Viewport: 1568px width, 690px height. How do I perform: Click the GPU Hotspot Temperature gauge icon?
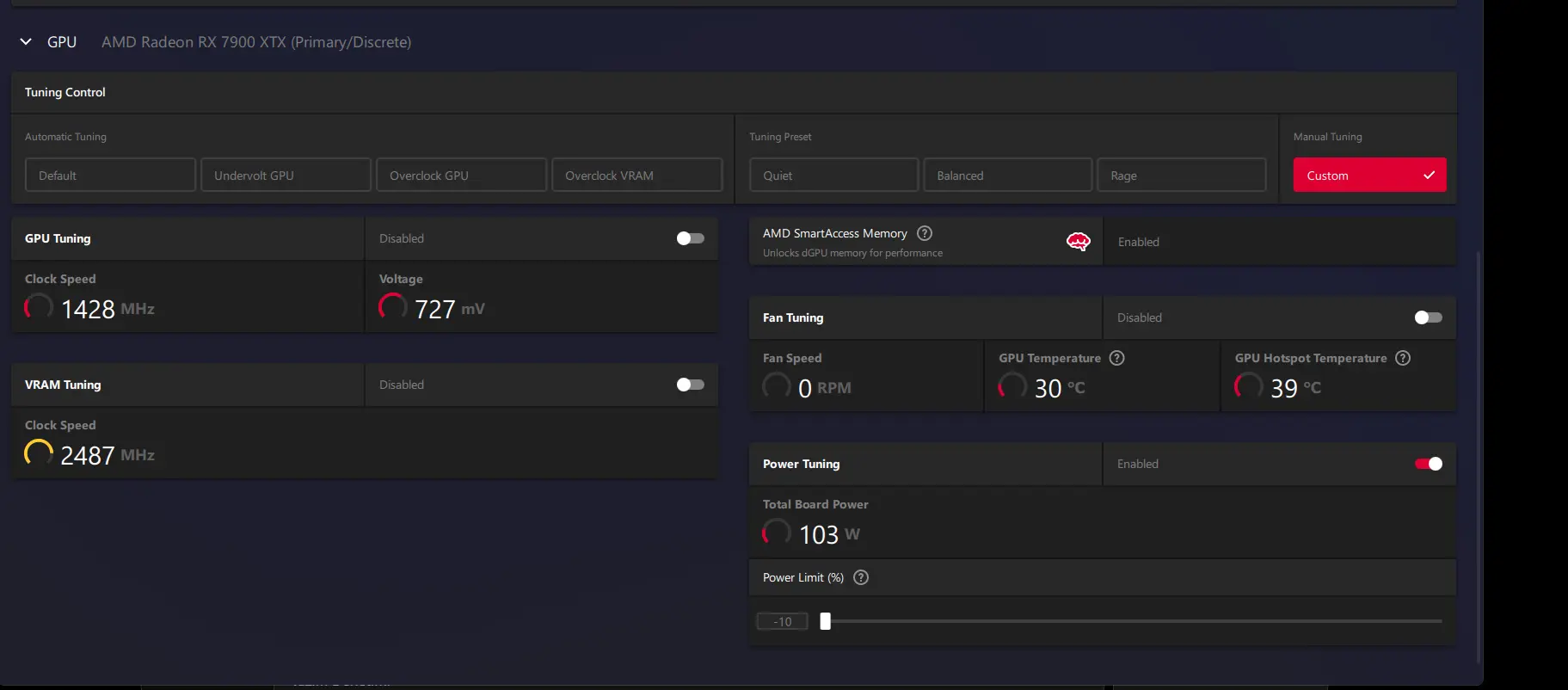(1249, 386)
